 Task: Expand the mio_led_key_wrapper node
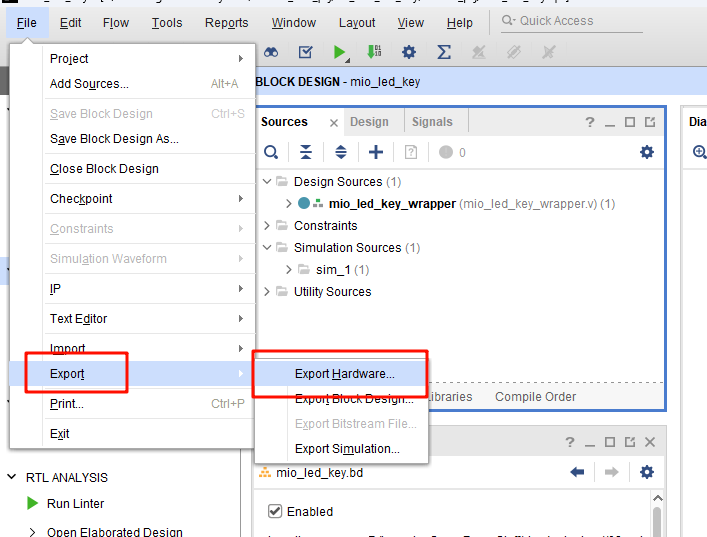pyautogui.click(x=289, y=204)
